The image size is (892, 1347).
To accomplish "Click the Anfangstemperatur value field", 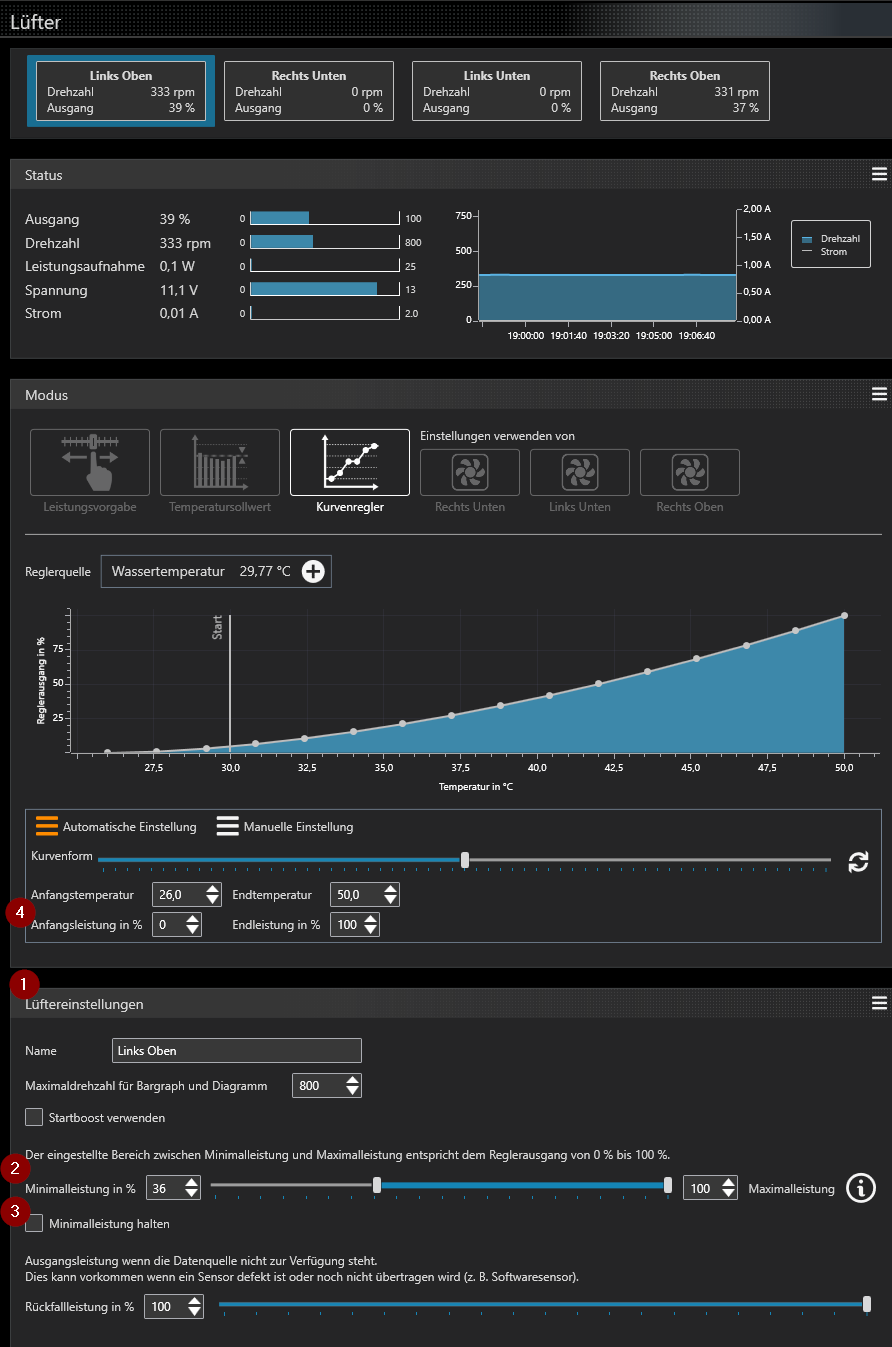I will click(176, 895).
